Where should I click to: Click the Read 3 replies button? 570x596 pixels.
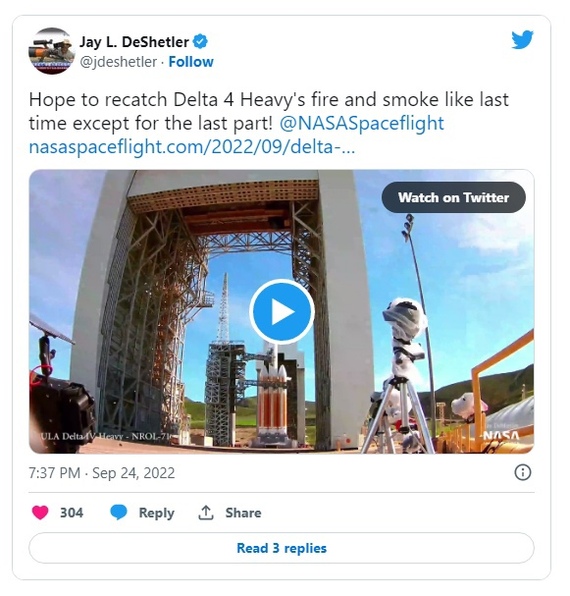[x=282, y=548]
